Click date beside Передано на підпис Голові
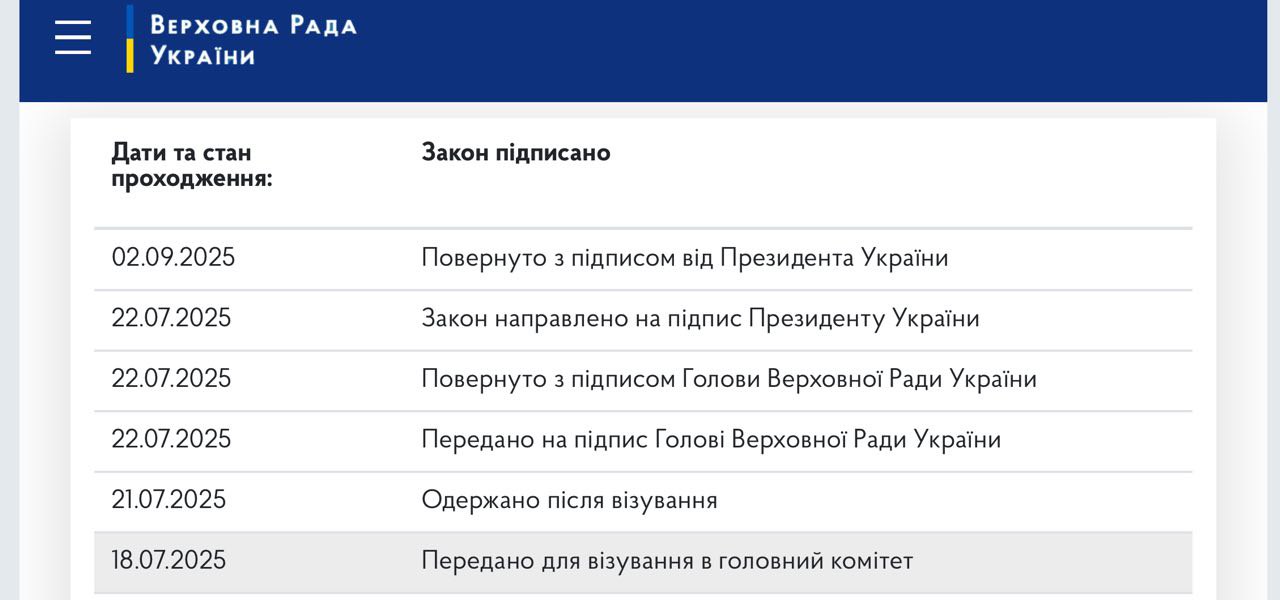1280x600 pixels. (171, 440)
